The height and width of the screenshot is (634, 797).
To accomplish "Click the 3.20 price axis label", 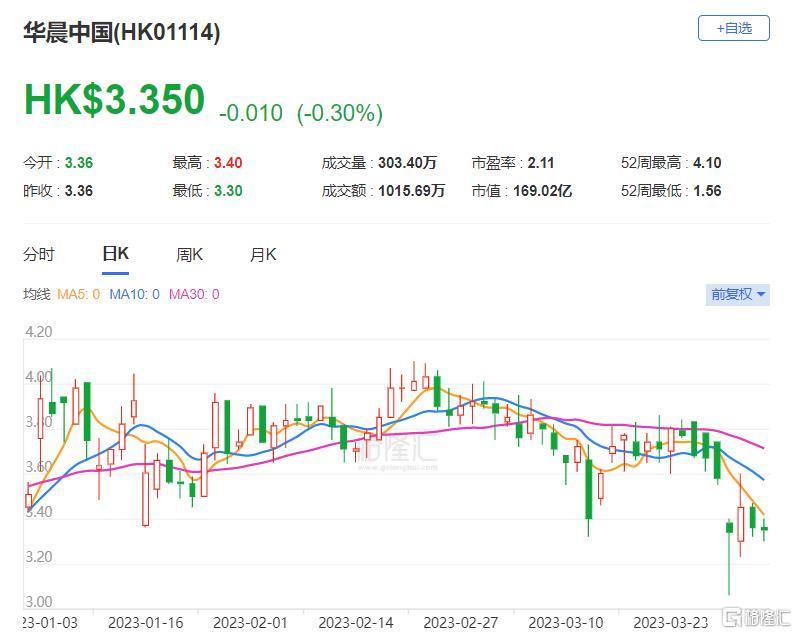I will coord(39,557).
